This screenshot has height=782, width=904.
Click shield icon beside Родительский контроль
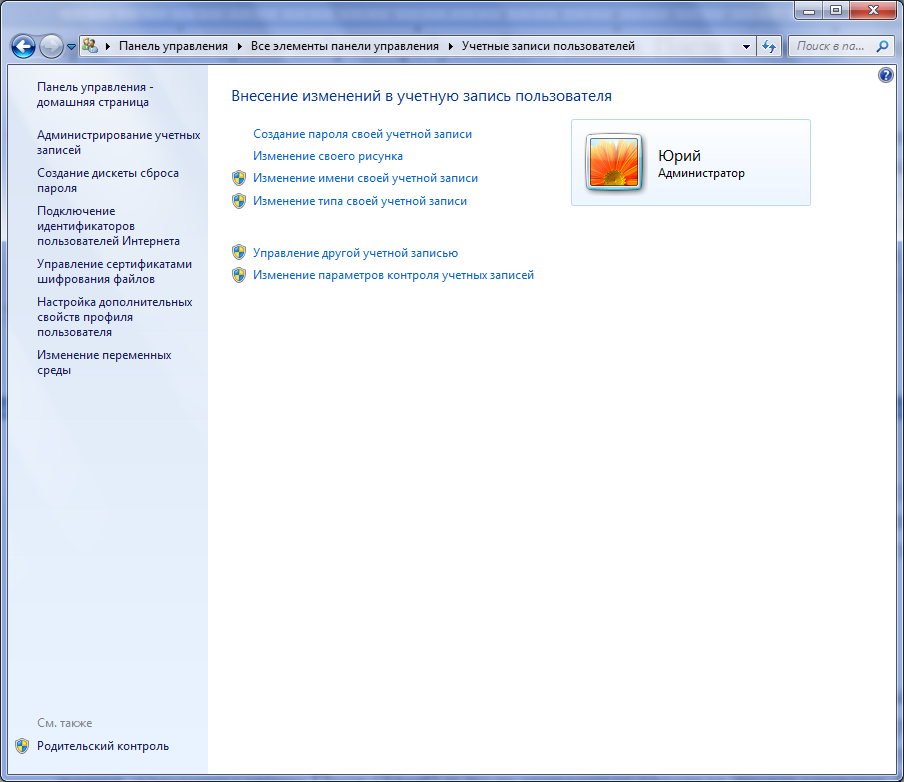tap(22, 746)
